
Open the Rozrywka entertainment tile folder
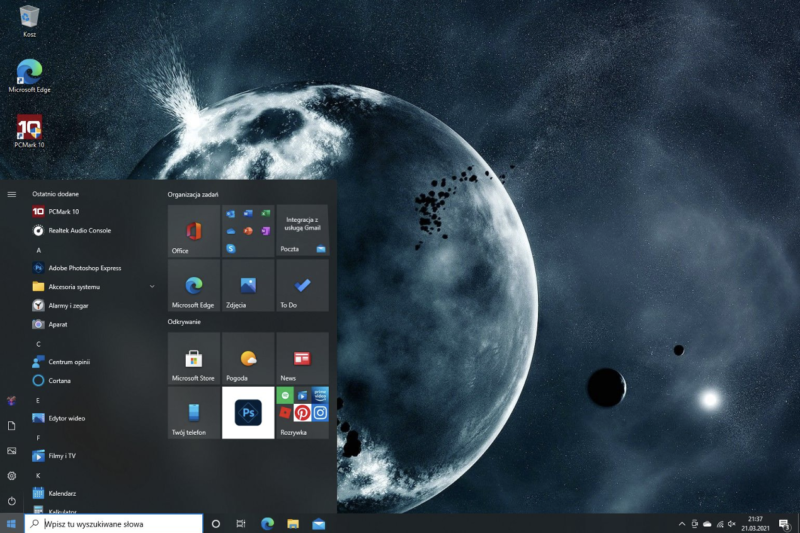pos(302,413)
